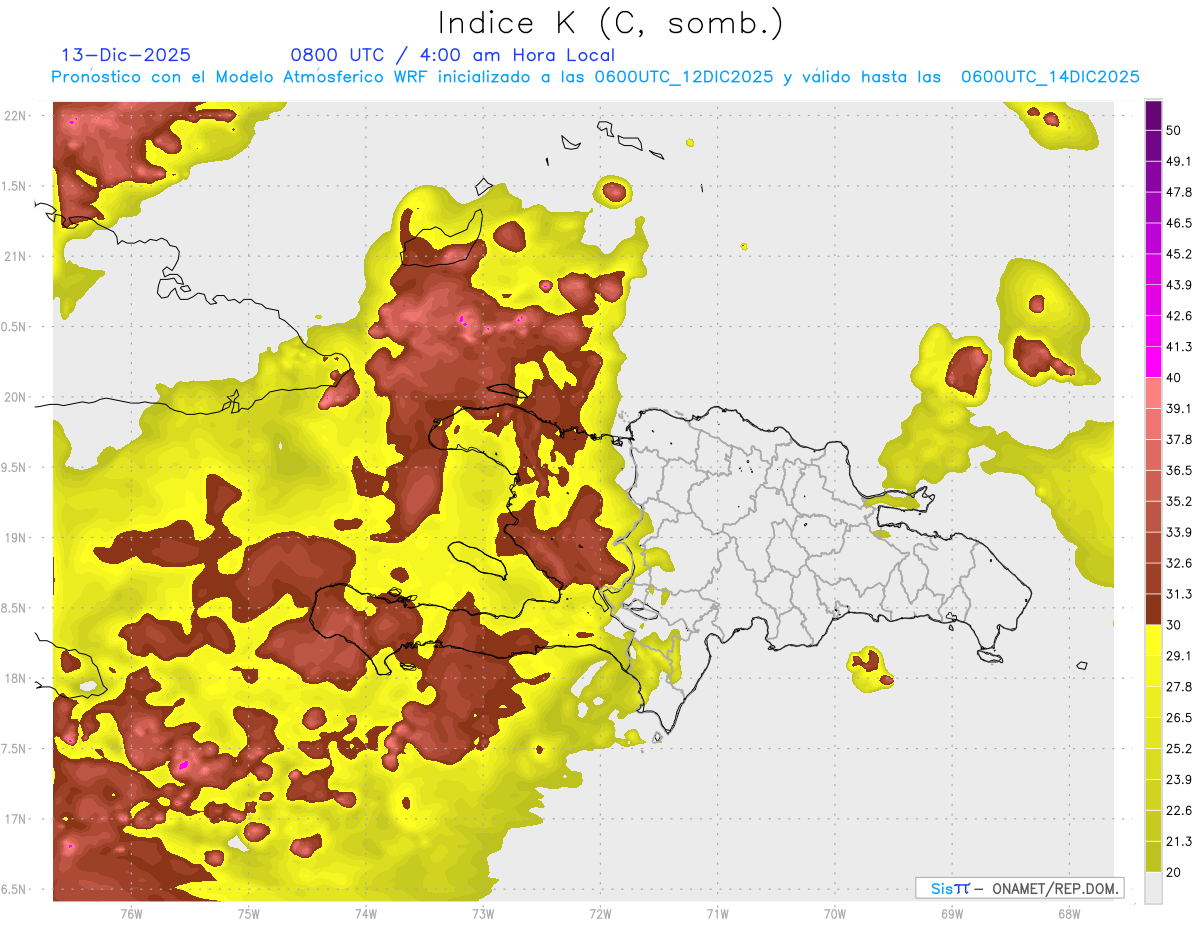
Task: Select the light grey swatch below 20
Action: click(x=1154, y=887)
